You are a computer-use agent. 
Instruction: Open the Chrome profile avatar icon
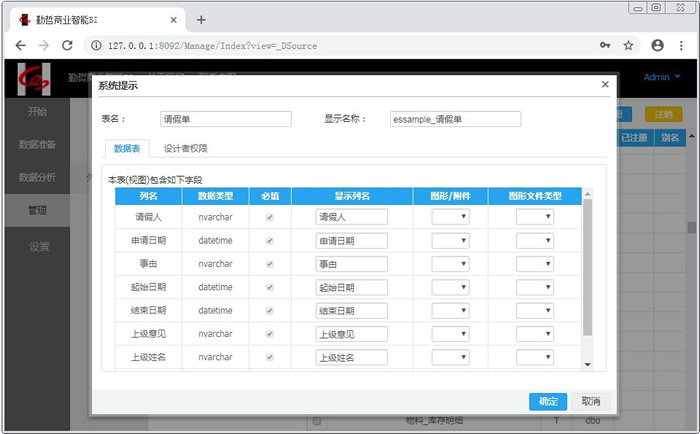(657, 45)
